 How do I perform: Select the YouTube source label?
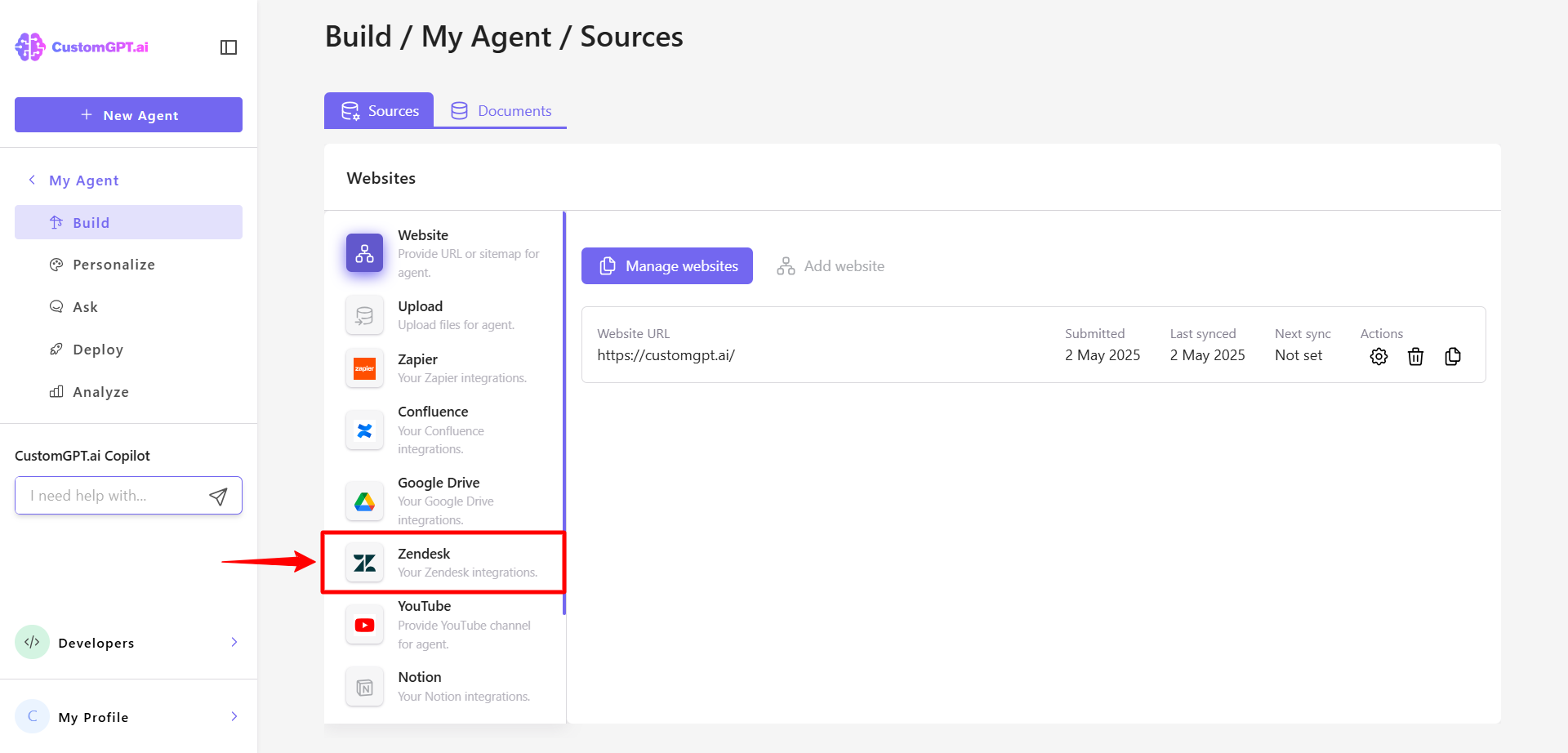tap(425, 606)
